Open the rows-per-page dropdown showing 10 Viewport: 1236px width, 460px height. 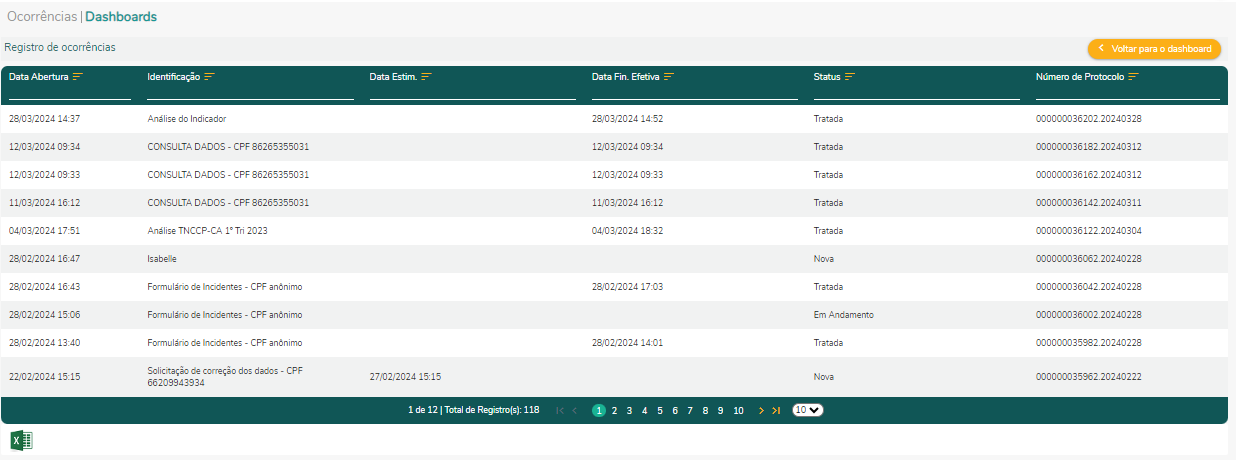click(807, 411)
